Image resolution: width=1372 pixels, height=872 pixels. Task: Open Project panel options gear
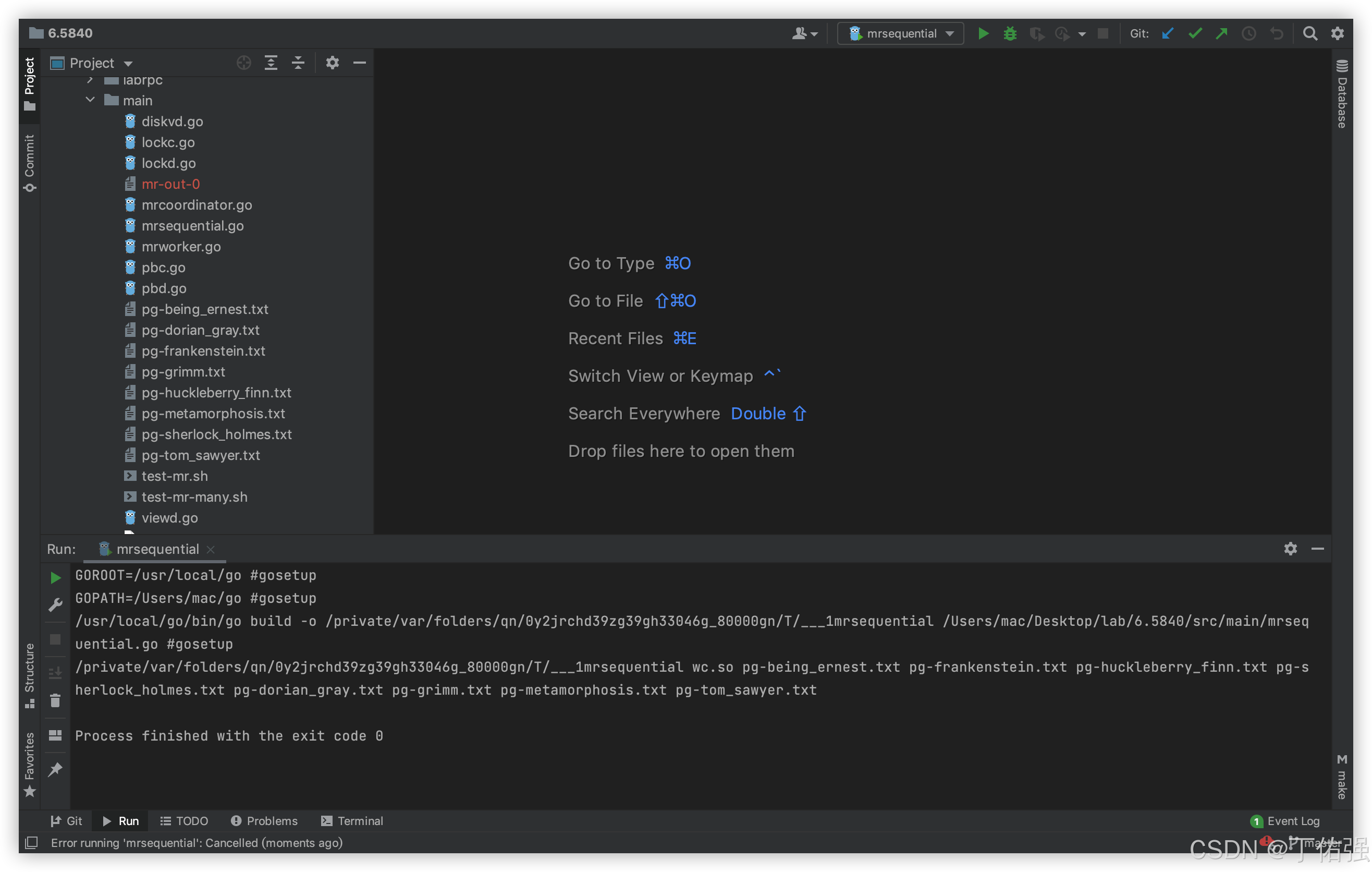332,63
